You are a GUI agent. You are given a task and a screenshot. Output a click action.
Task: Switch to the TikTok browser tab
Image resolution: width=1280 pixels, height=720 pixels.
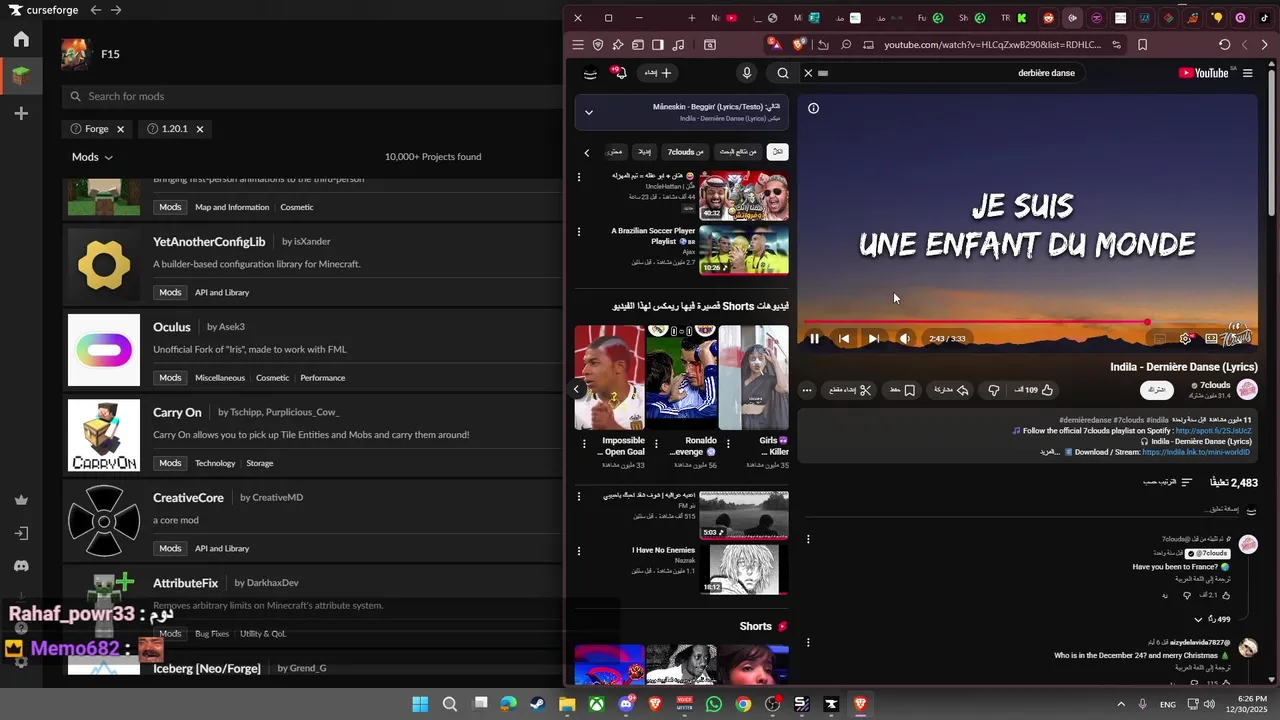point(1264,18)
